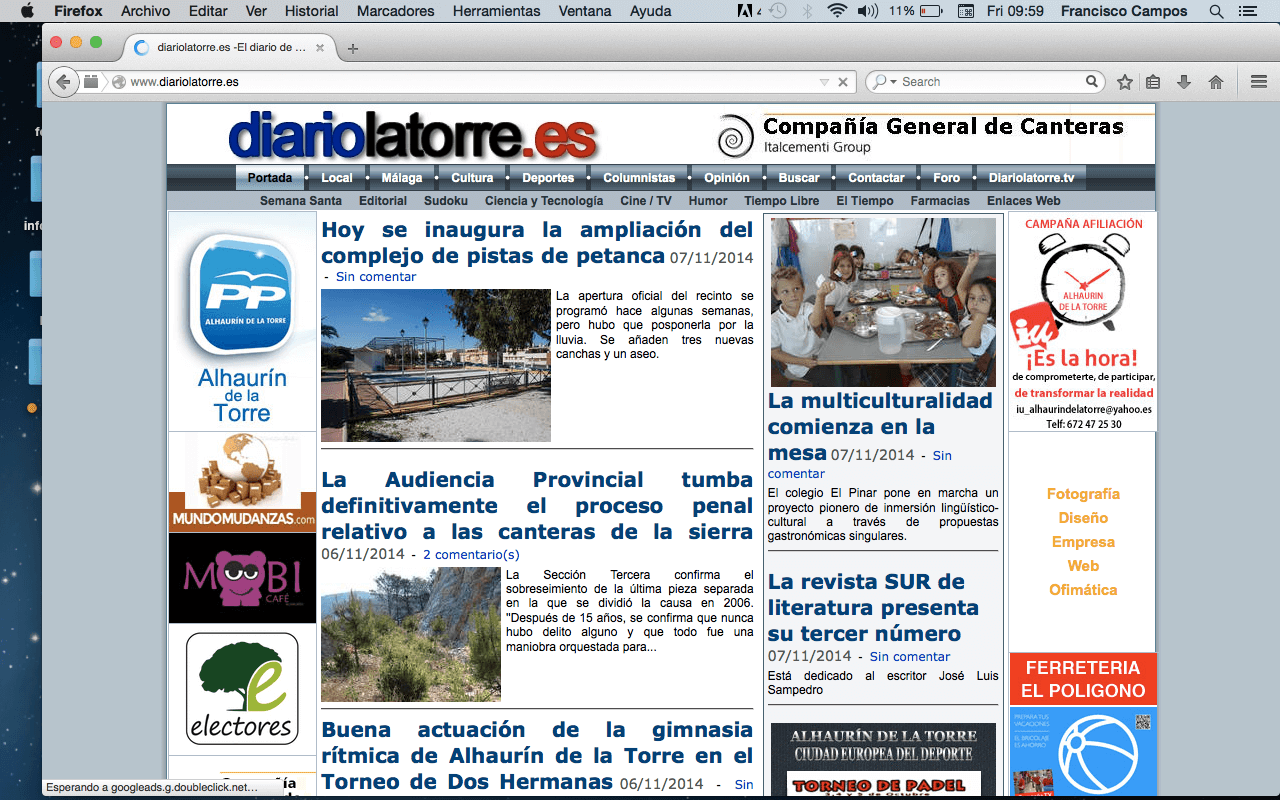Open the Semana Santa submenu link

(x=301, y=201)
